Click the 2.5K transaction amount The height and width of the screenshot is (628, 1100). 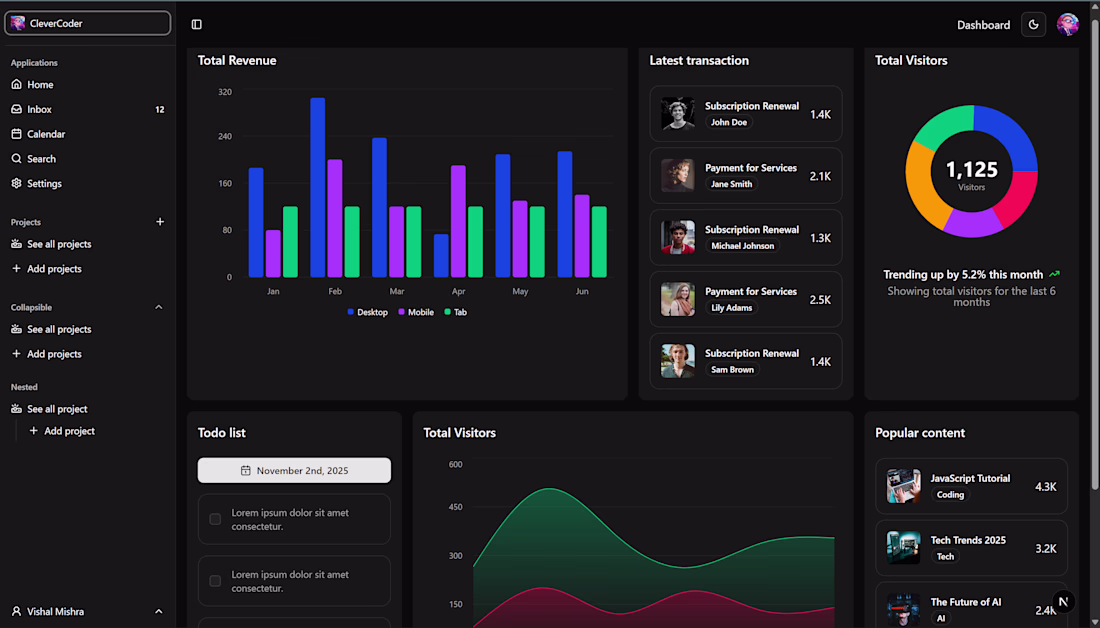[x=820, y=300]
